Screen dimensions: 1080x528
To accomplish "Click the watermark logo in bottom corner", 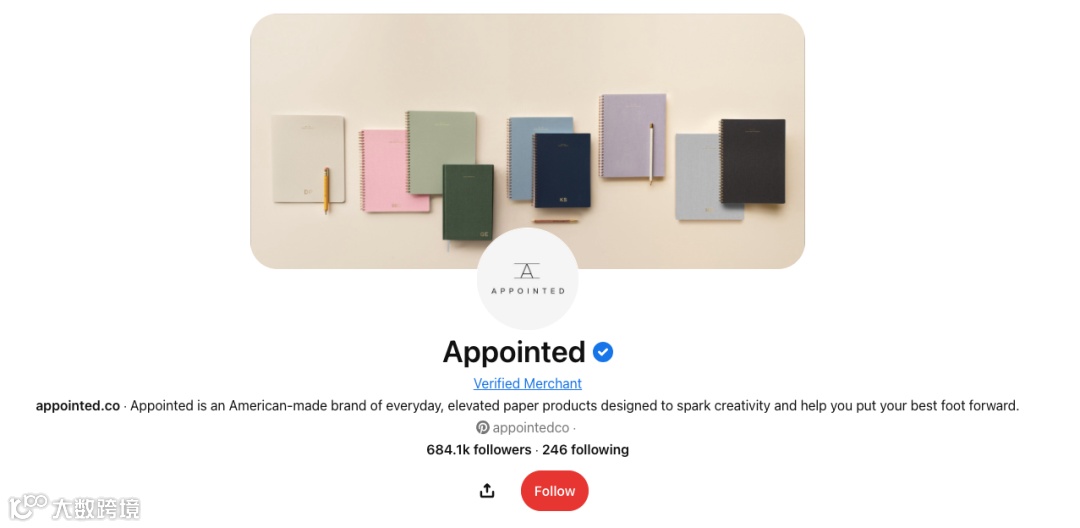I will pyautogui.click(x=74, y=507).
